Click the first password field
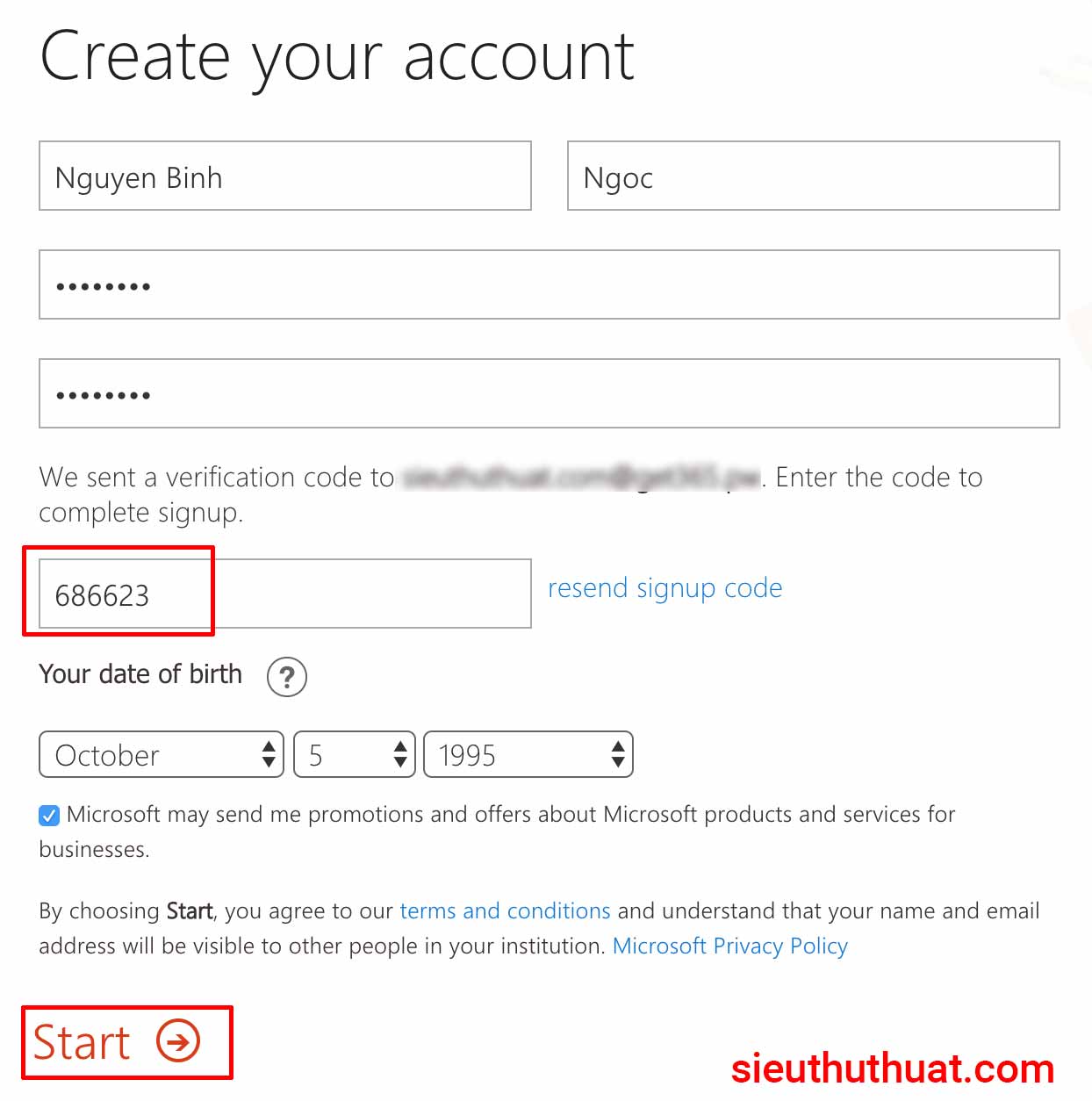Screen dimensions: 1092x1101 tap(550, 284)
